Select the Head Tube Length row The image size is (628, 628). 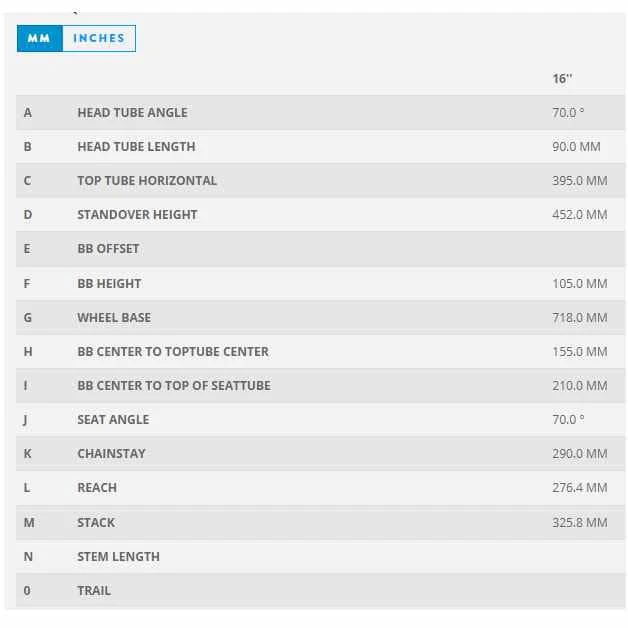point(136,147)
